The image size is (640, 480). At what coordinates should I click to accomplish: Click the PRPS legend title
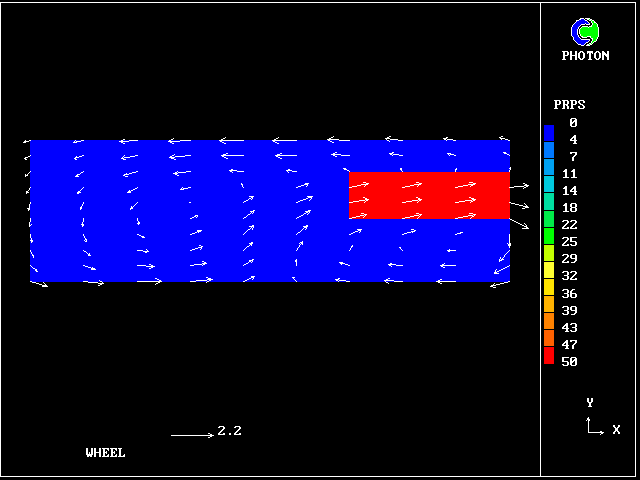tap(569, 104)
